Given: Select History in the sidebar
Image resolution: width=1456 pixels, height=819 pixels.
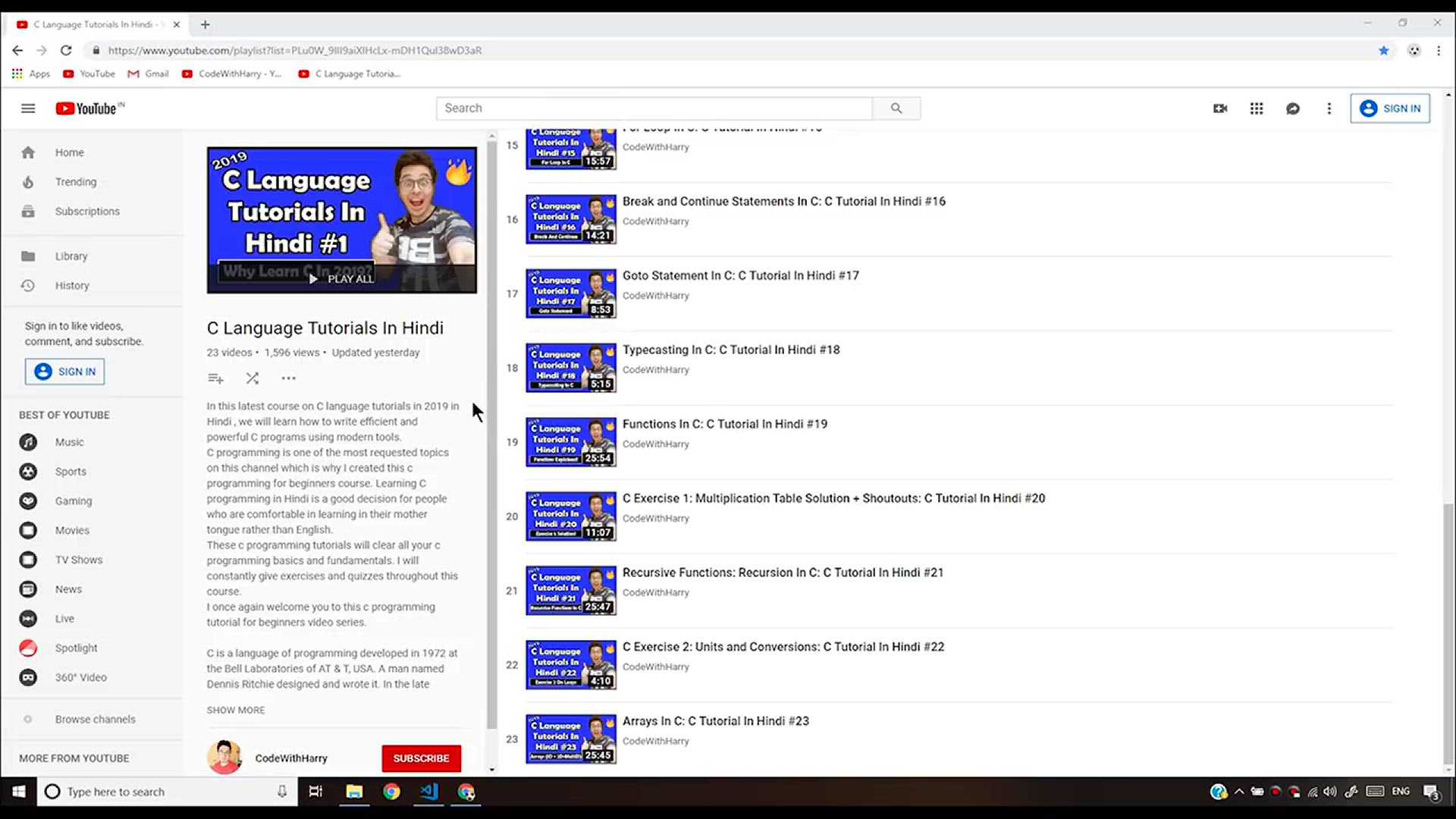Looking at the screenshot, I should click(x=91, y=286).
